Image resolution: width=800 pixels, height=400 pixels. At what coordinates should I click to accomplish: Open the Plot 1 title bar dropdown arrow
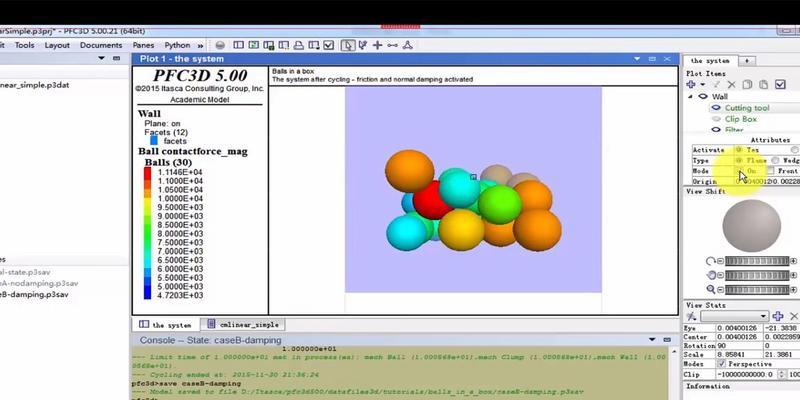pyautogui.click(x=637, y=59)
